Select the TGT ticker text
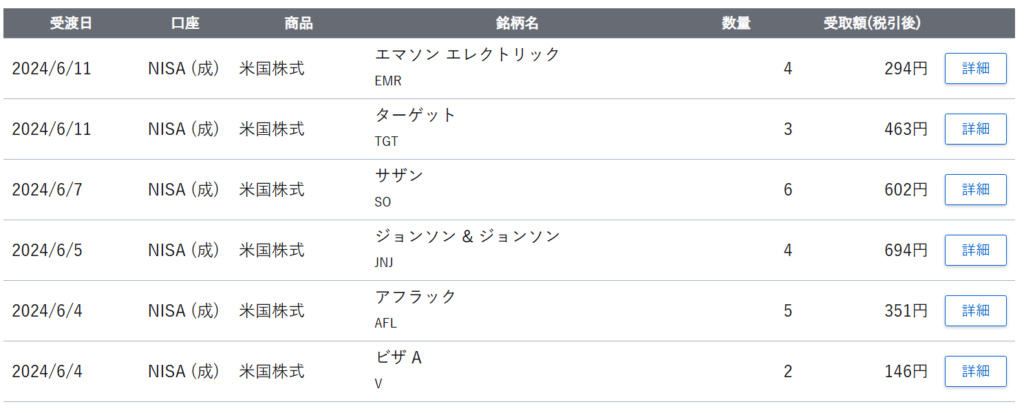Image resolution: width=1024 pixels, height=413 pixels. 386,142
